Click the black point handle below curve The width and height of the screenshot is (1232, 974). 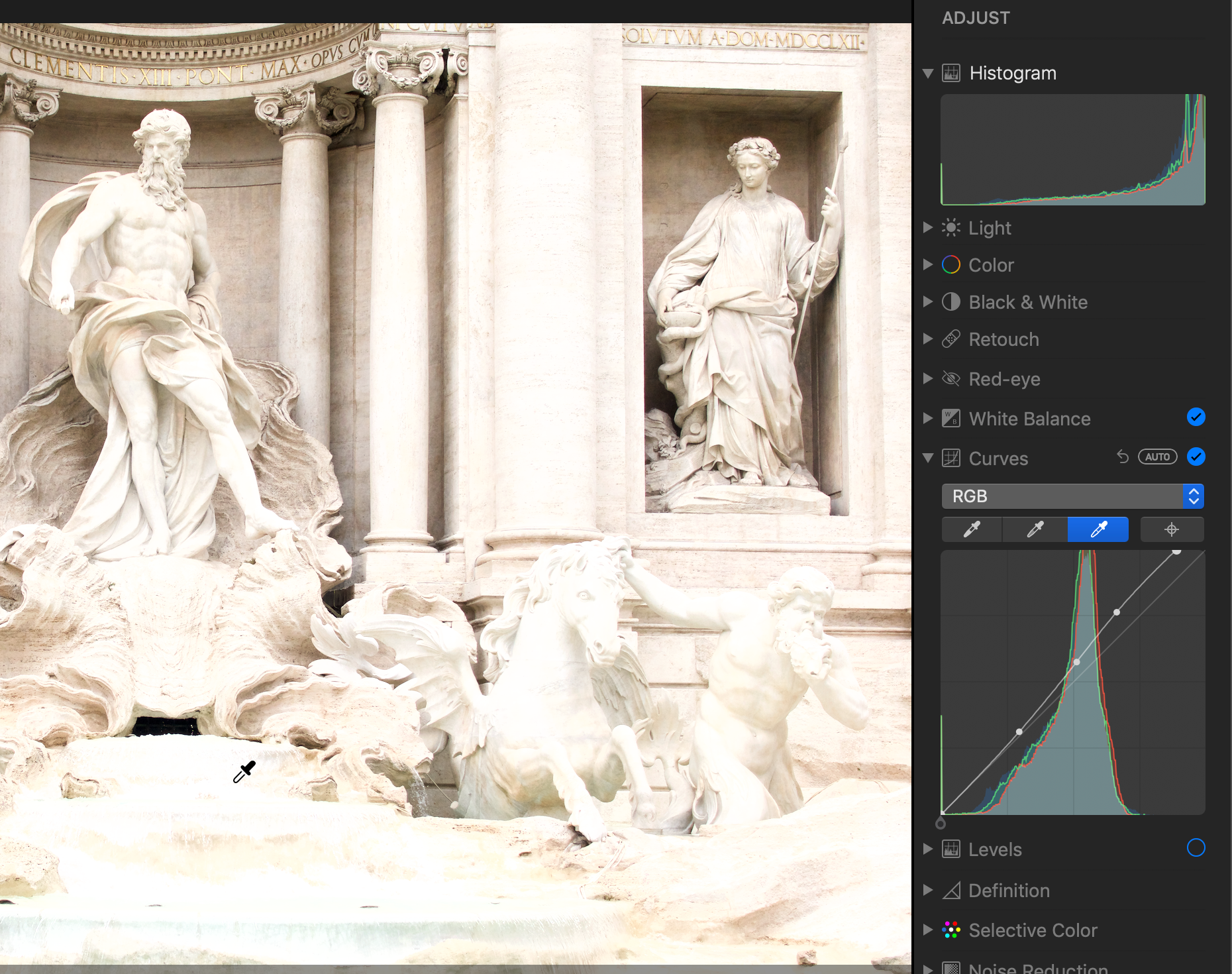pyautogui.click(x=941, y=824)
